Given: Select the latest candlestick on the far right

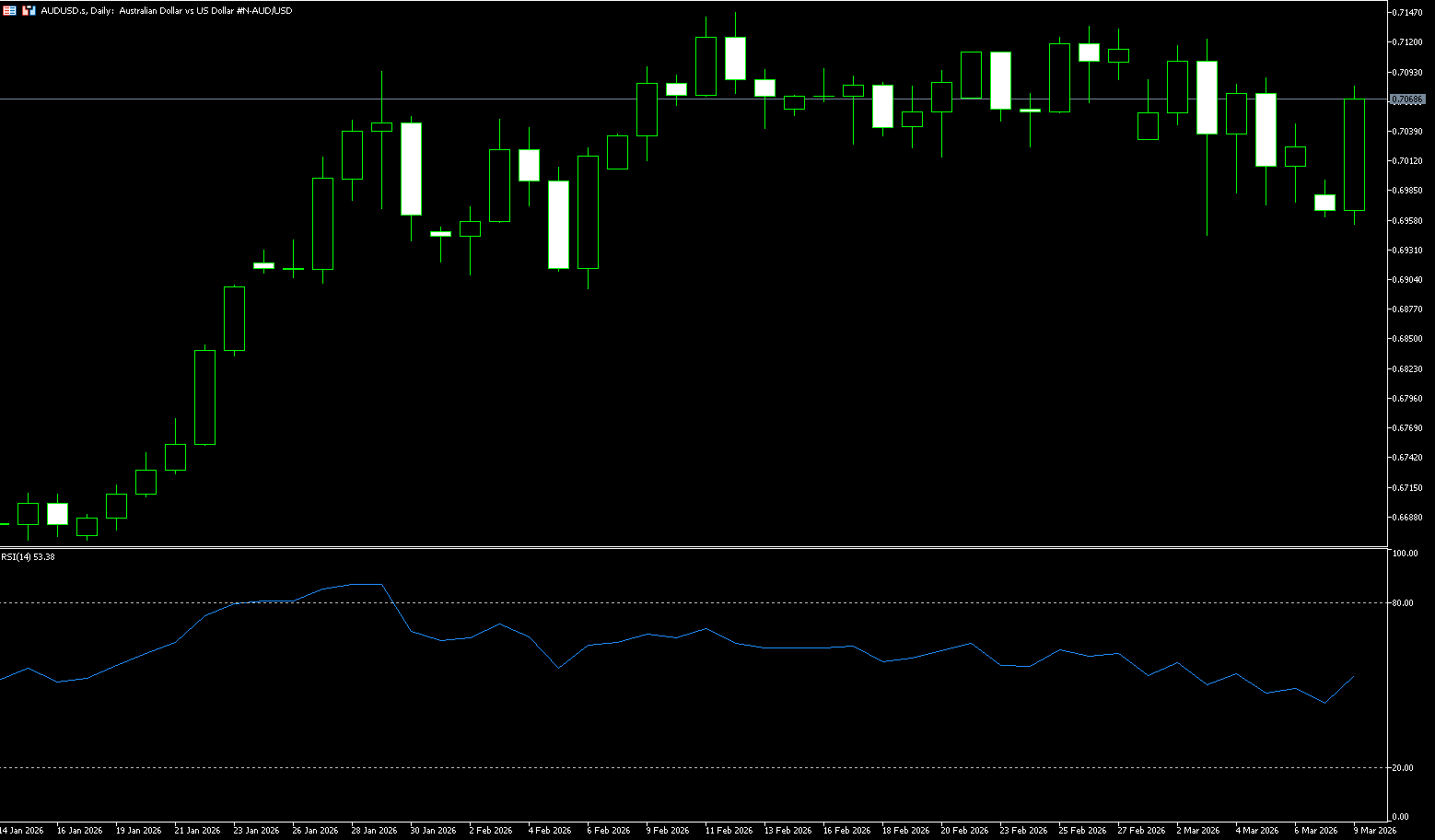Looking at the screenshot, I should [1354, 155].
